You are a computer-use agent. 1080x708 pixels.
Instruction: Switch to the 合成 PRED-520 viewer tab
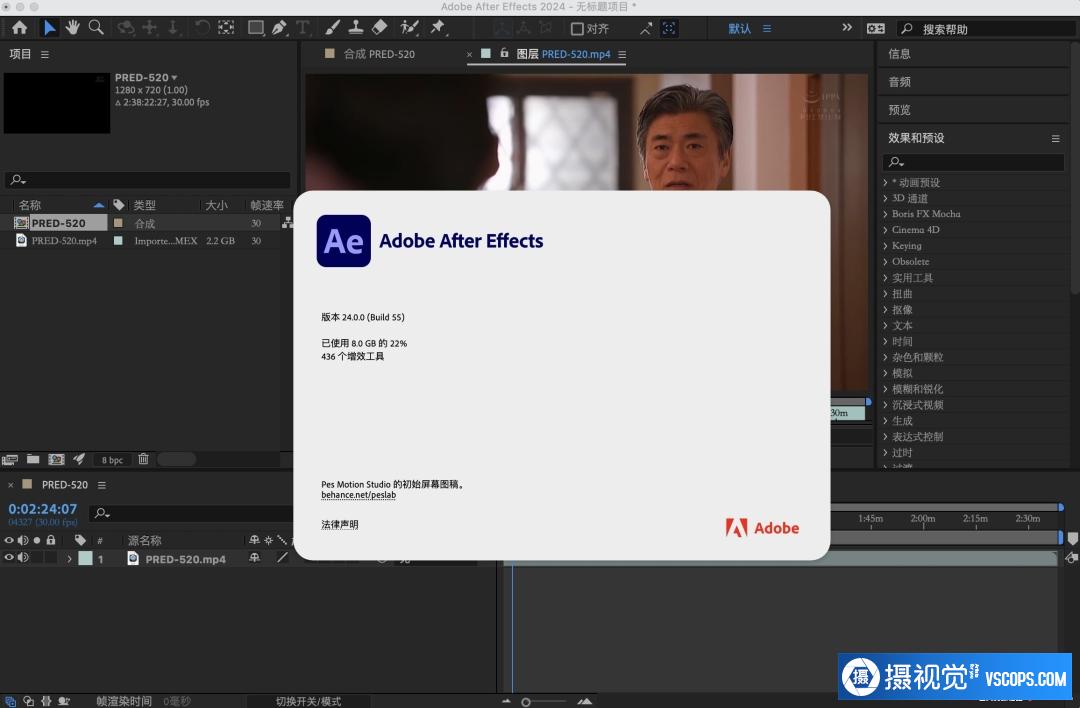(x=380, y=54)
